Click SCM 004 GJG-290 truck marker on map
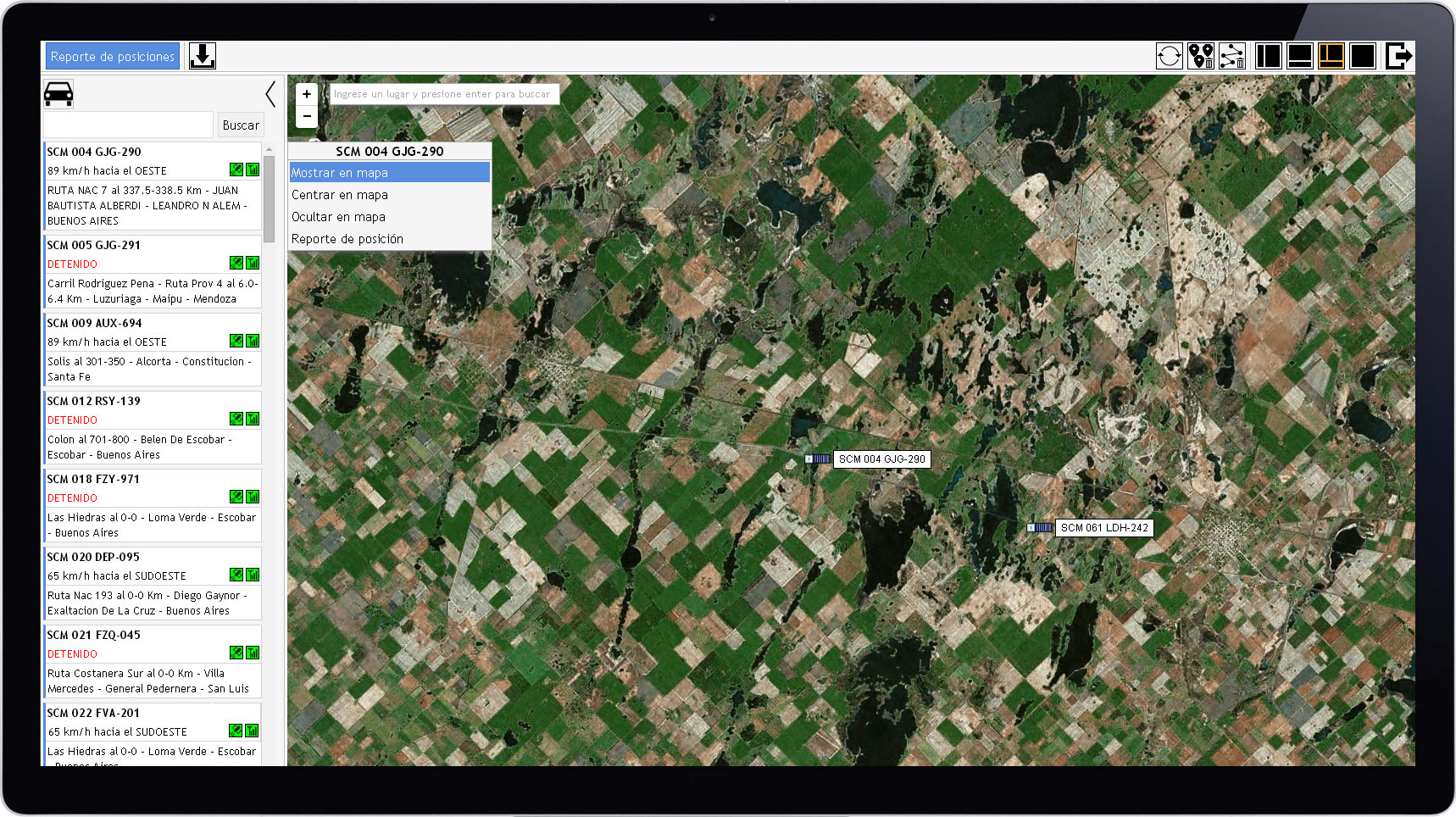The image size is (1456, 817). pyautogui.click(x=818, y=459)
